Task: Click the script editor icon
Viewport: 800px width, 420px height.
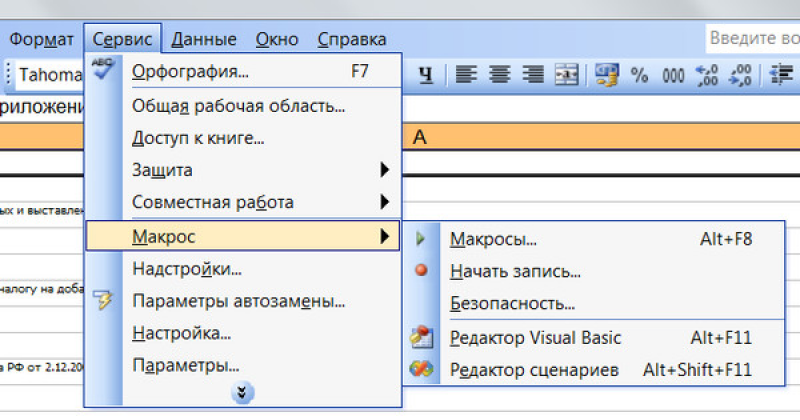Action: tap(421, 368)
